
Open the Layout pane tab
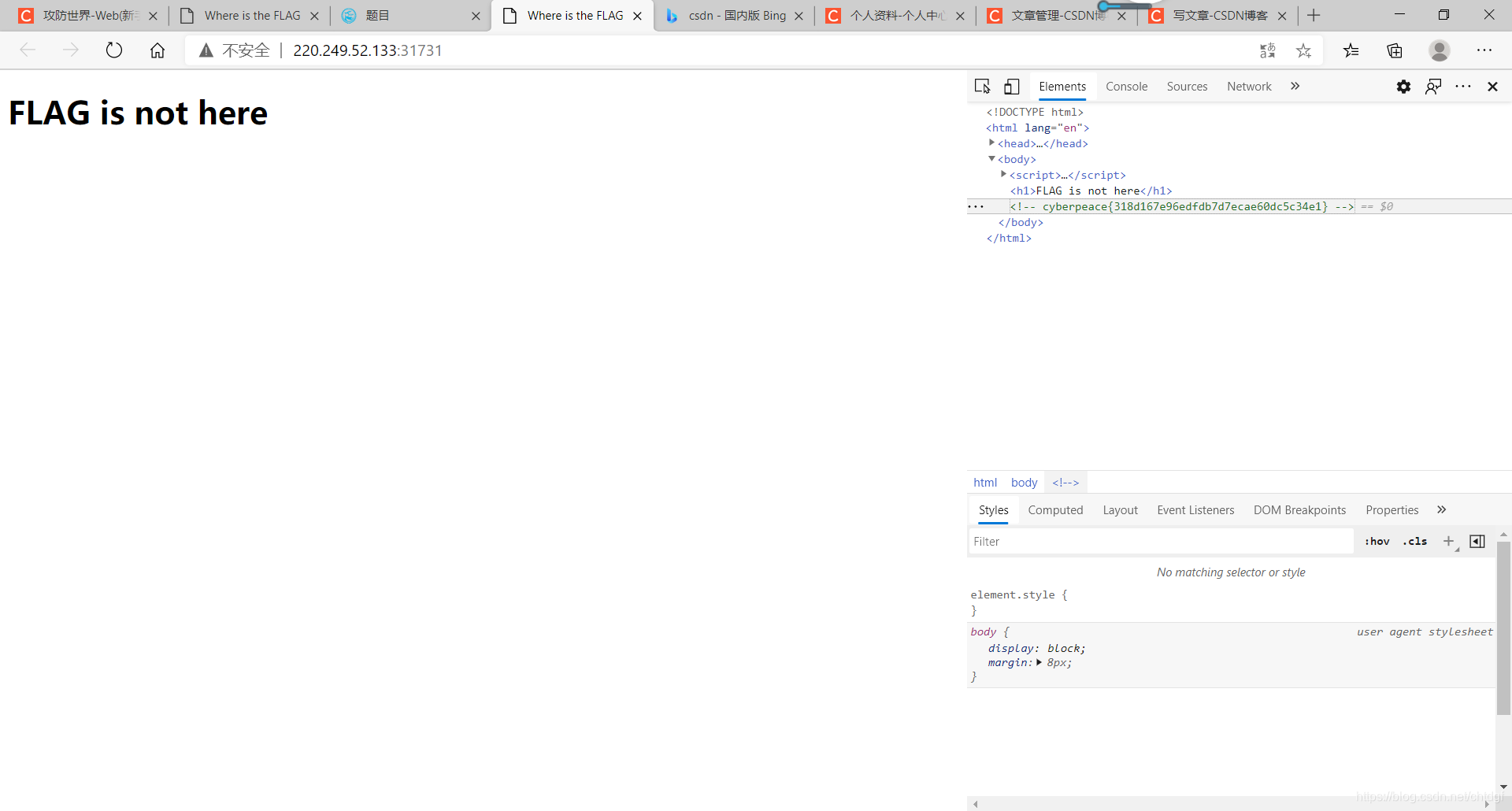[x=1120, y=510]
